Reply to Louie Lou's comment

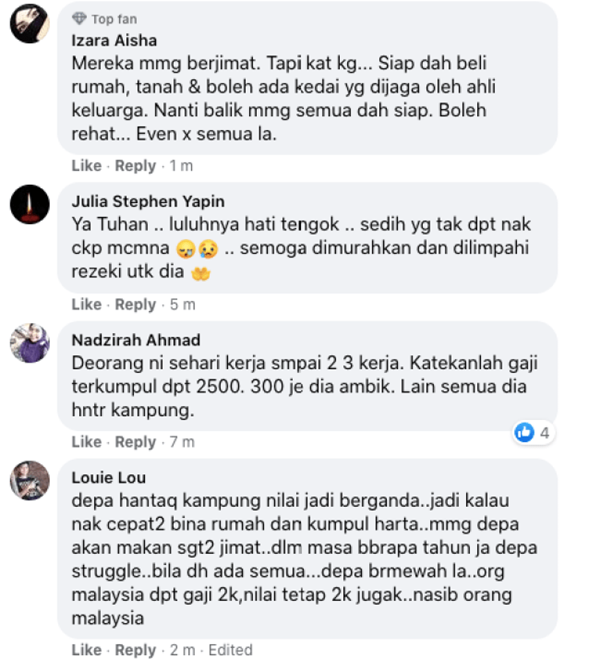pyautogui.click(x=135, y=650)
